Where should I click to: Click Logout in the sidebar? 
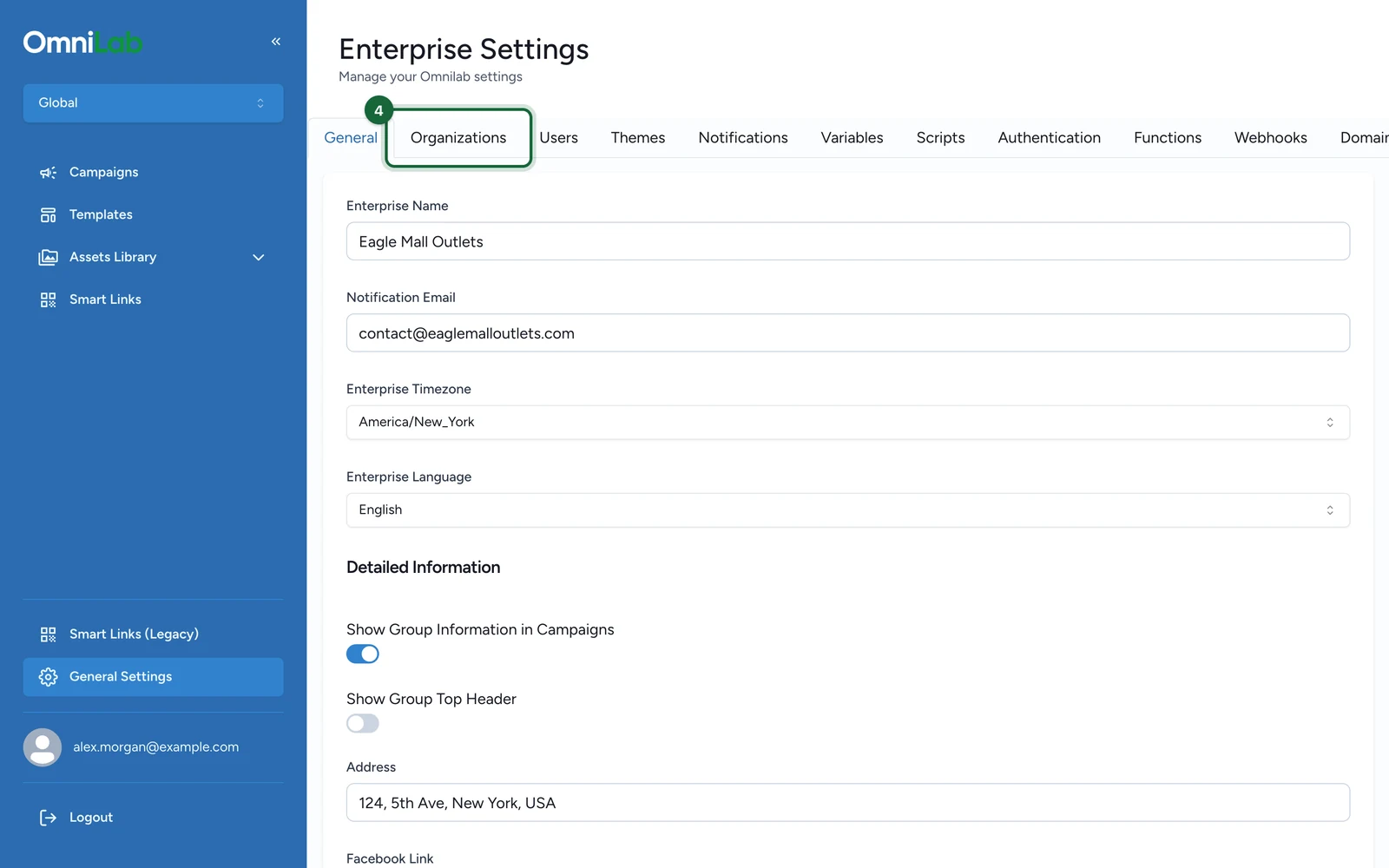pos(153,818)
